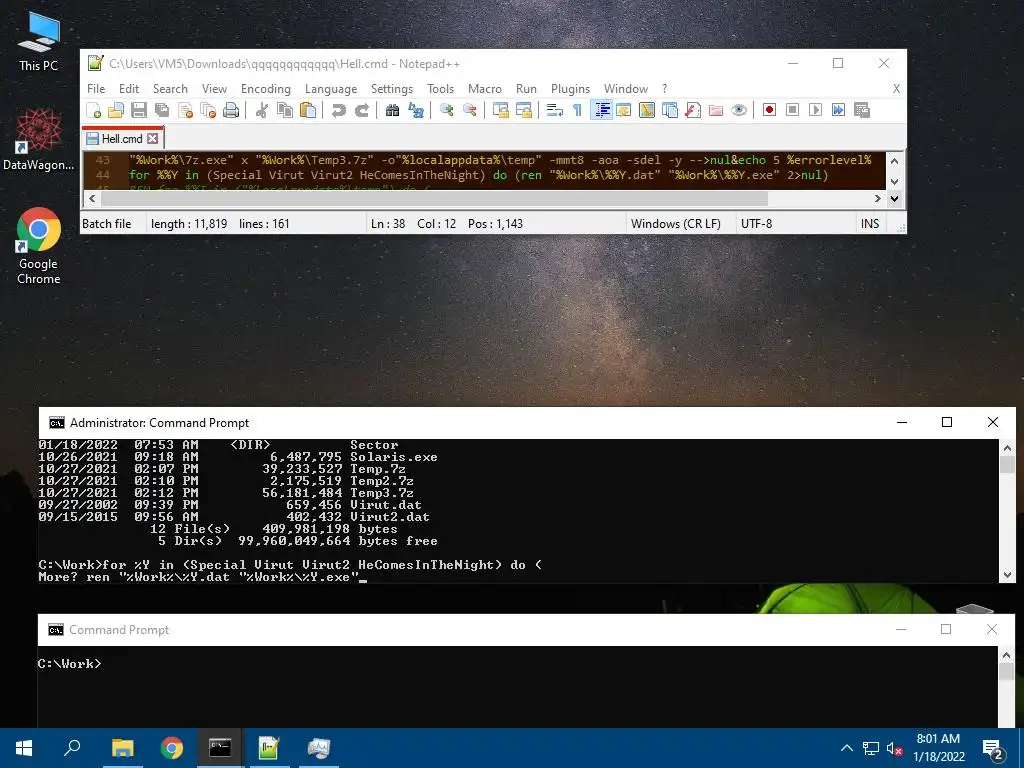Click the INS insert mode indicator
The image size is (1024, 768).
coord(870,224)
